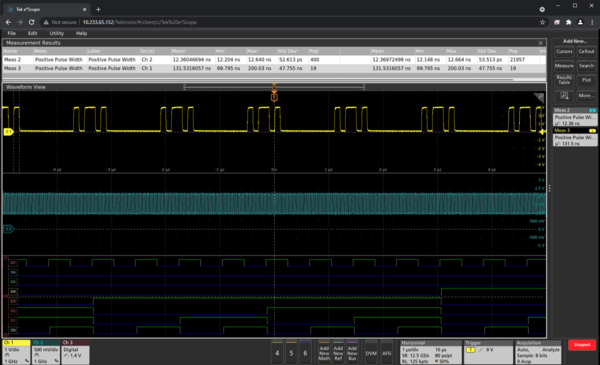600x365 pixels.
Task: Open the Trigger settings badge
Action: click(x=488, y=352)
